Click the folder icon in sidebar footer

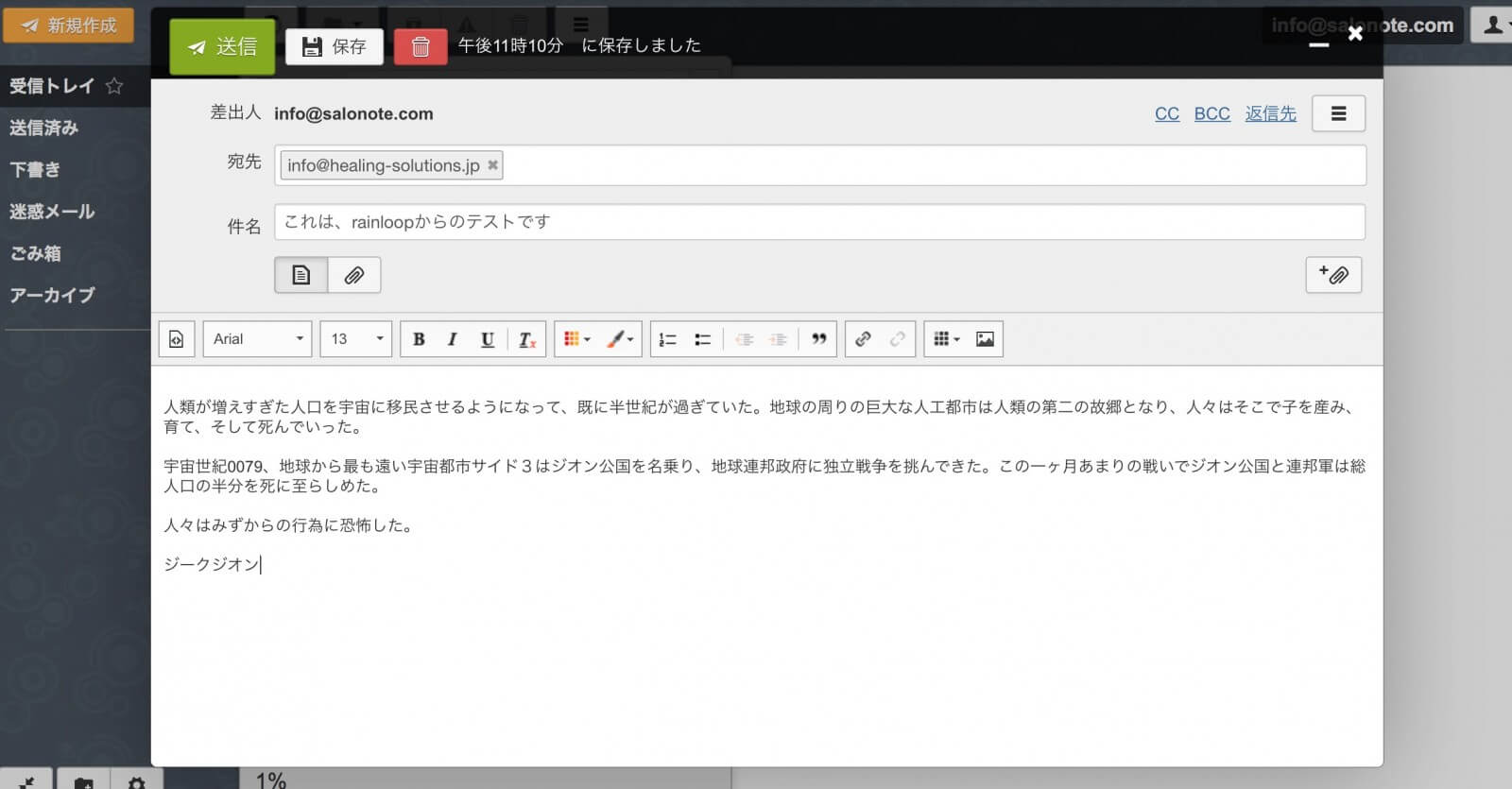84,782
